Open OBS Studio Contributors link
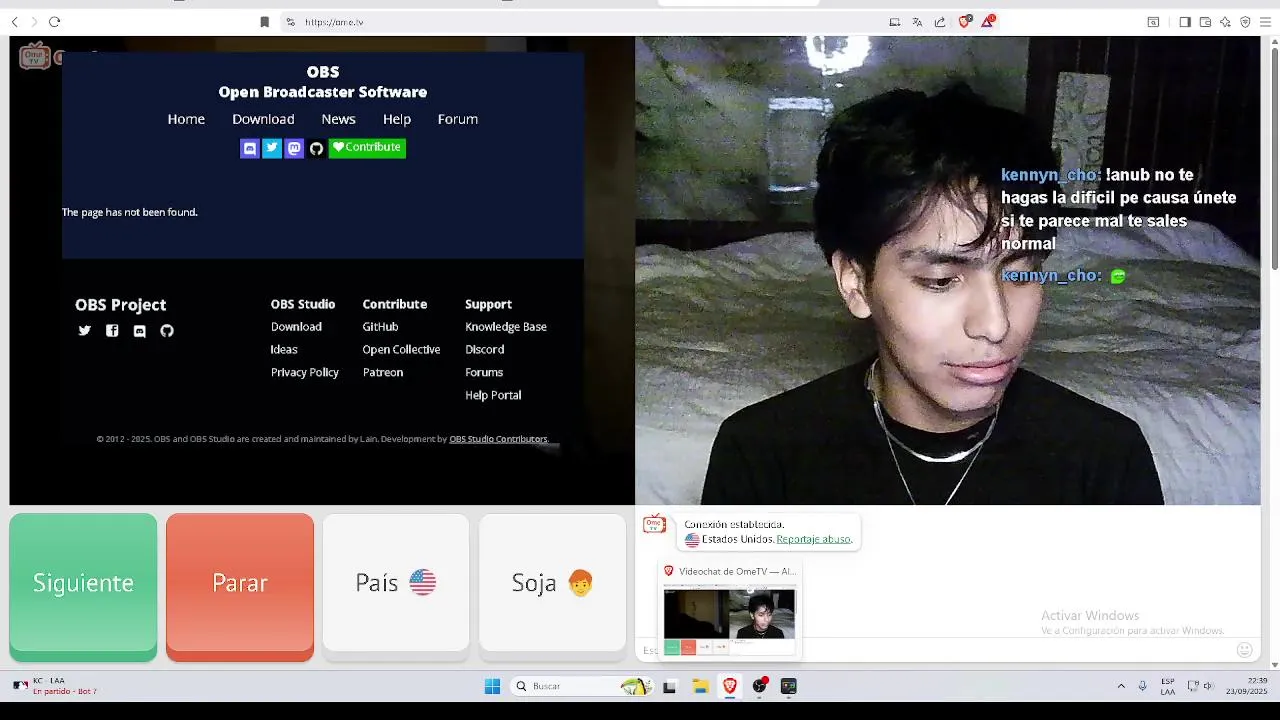The image size is (1280, 720). click(x=498, y=439)
